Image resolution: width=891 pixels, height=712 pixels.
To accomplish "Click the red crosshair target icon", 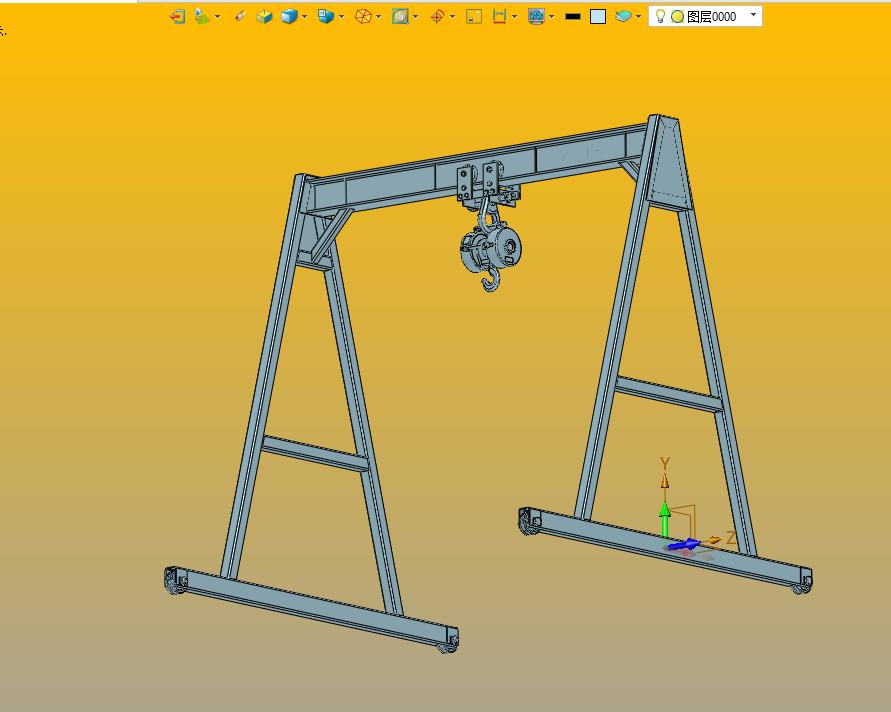I will tap(437, 16).
